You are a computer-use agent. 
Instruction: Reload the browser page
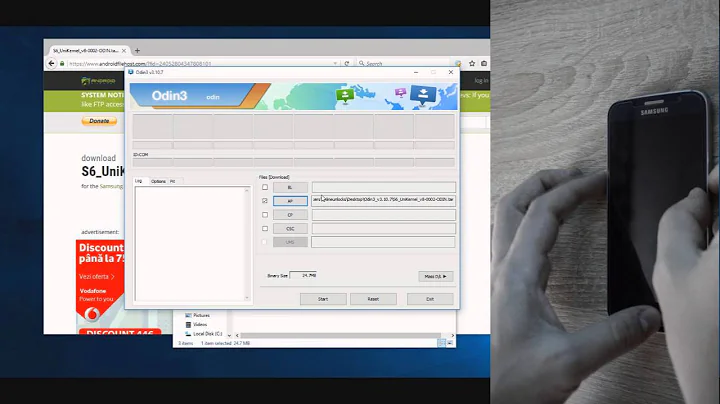(x=347, y=63)
